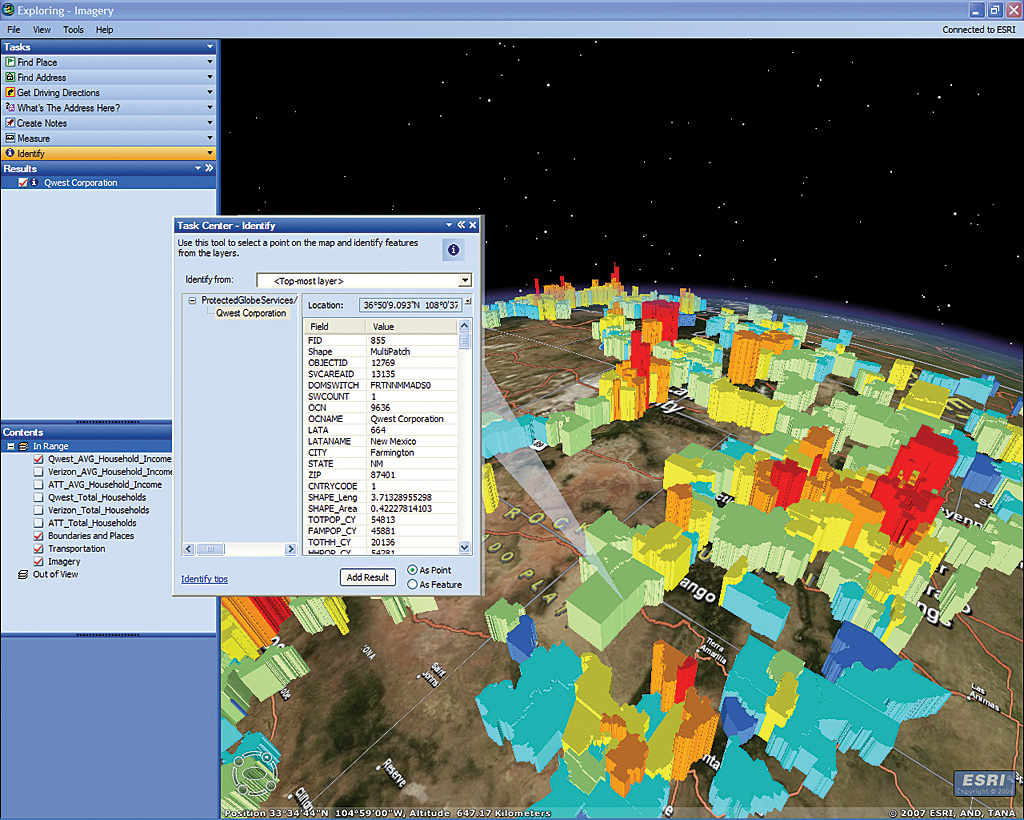Screen dimensions: 1024x820
Task: Click the Find Address house icon
Action: 10,77
